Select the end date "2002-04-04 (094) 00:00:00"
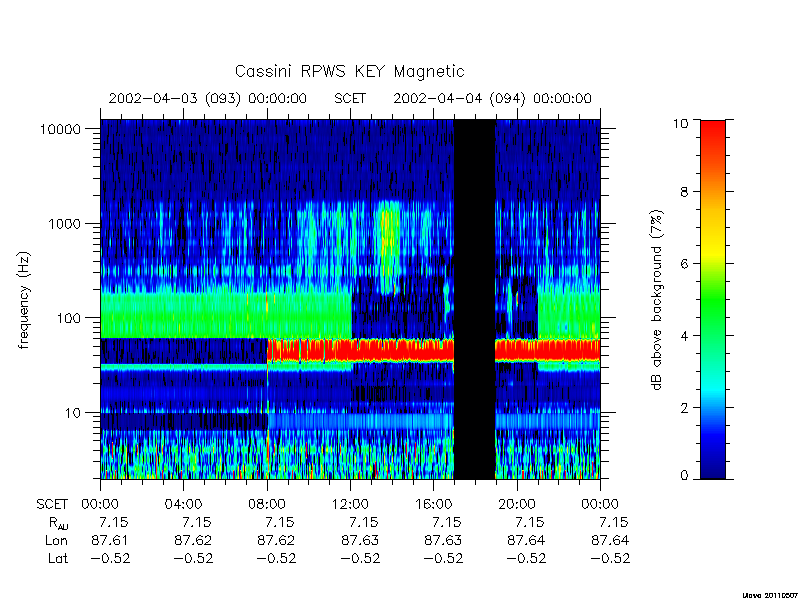Screen dimensions: 800x600 click(x=492, y=98)
